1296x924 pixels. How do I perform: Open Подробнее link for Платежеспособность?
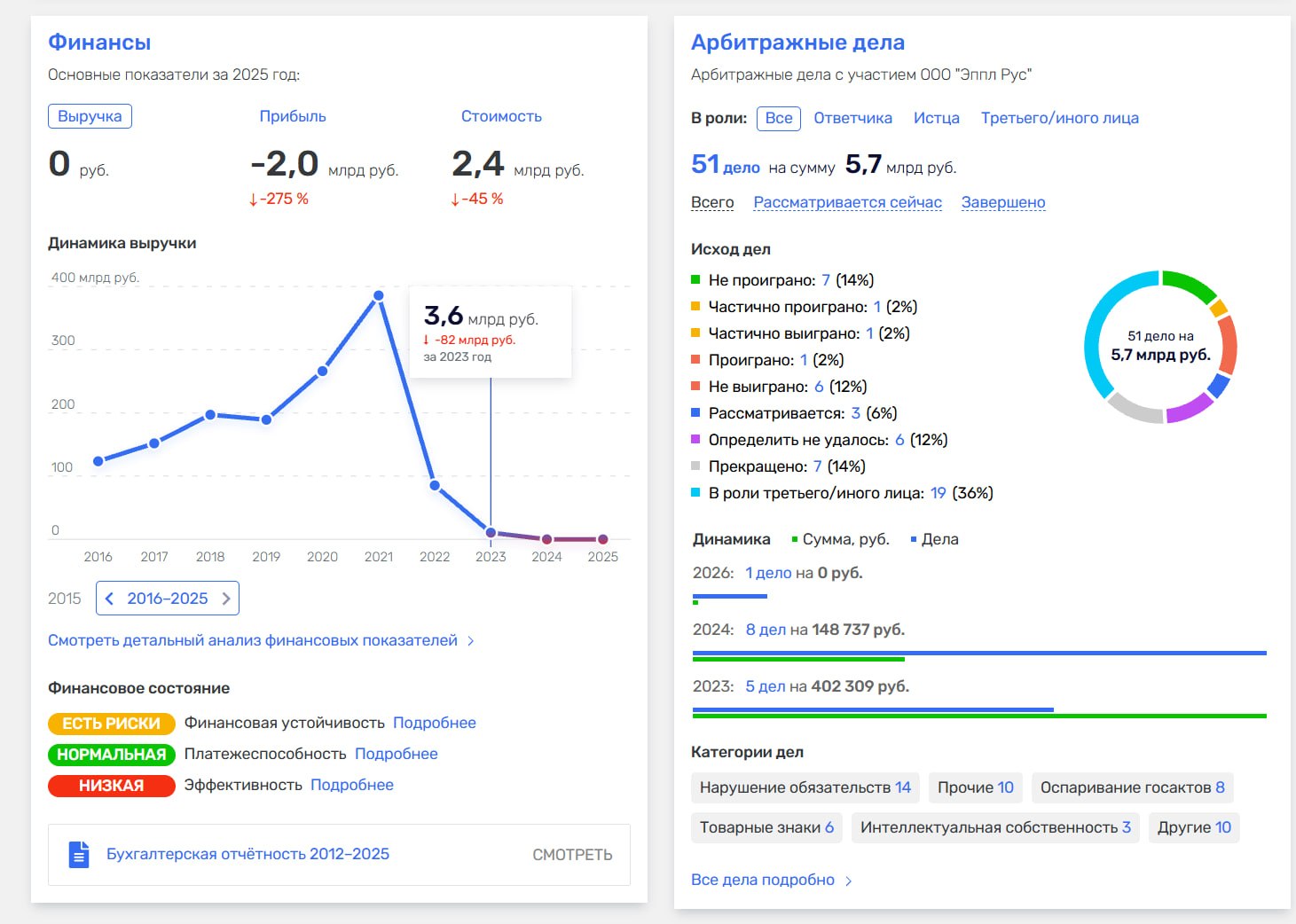(x=397, y=754)
